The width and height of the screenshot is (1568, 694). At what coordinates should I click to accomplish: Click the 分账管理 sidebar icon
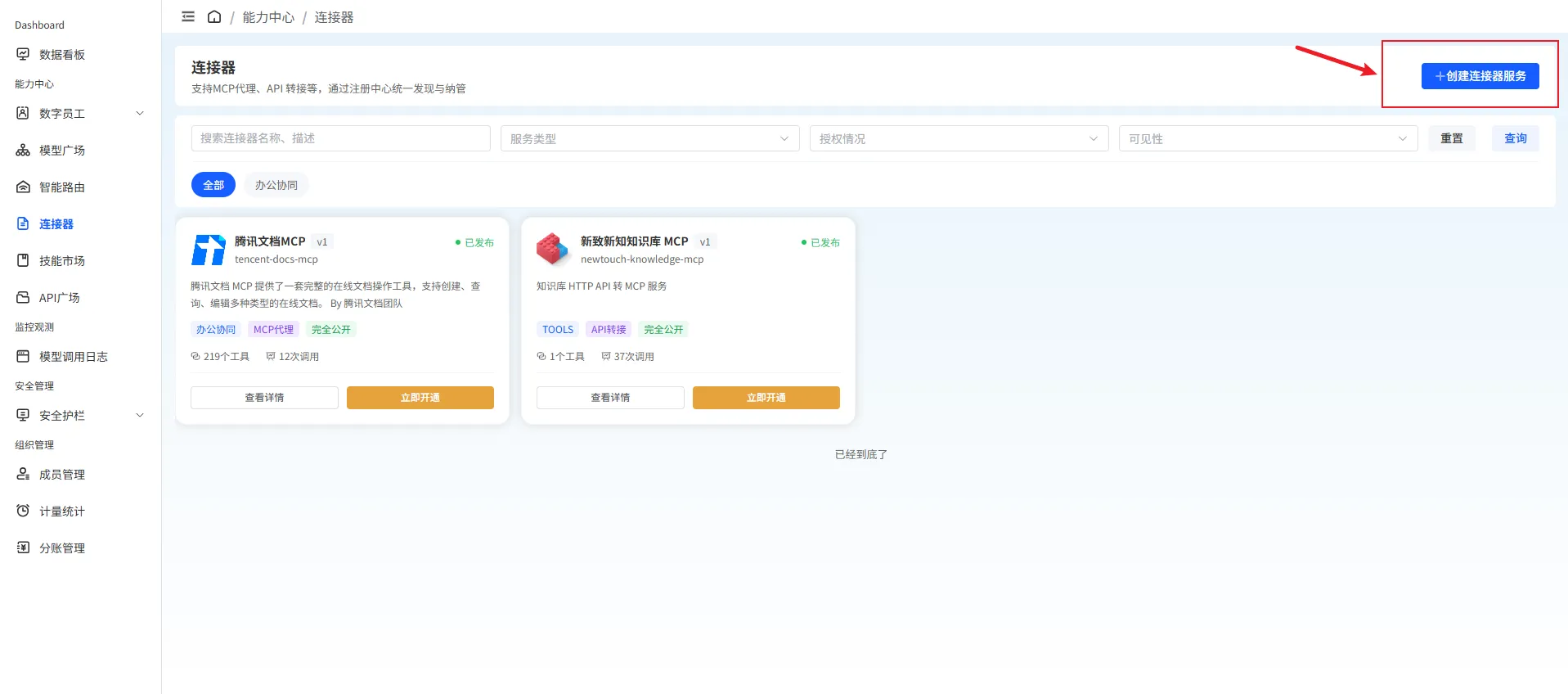pos(23,548)
